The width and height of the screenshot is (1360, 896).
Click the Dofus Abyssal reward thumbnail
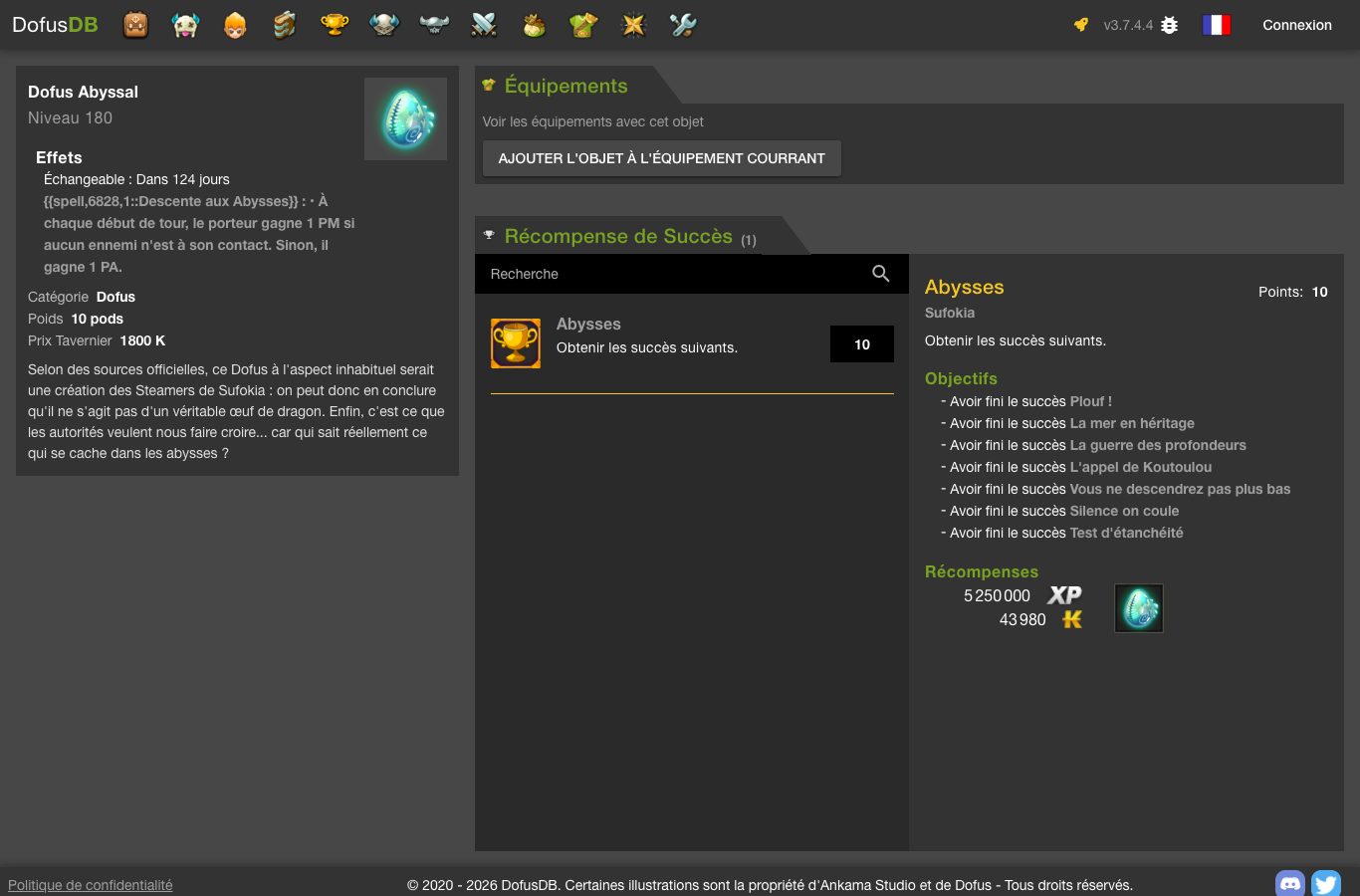1139,608
